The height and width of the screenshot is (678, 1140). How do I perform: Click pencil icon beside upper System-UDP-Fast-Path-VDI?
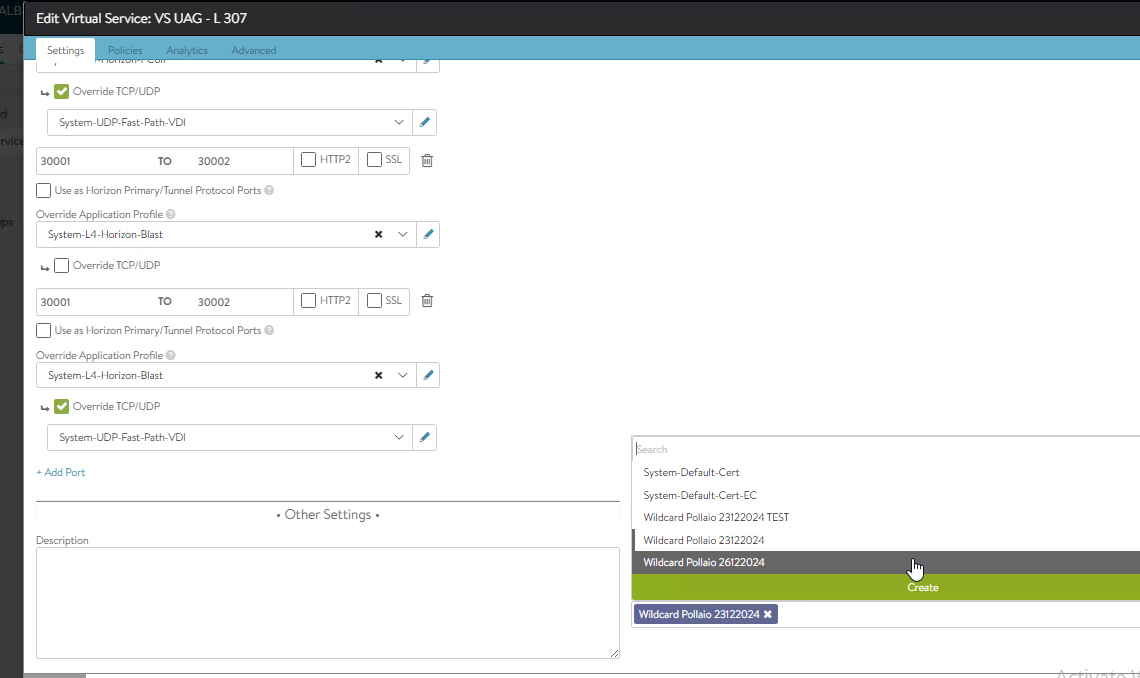(424, 123)
